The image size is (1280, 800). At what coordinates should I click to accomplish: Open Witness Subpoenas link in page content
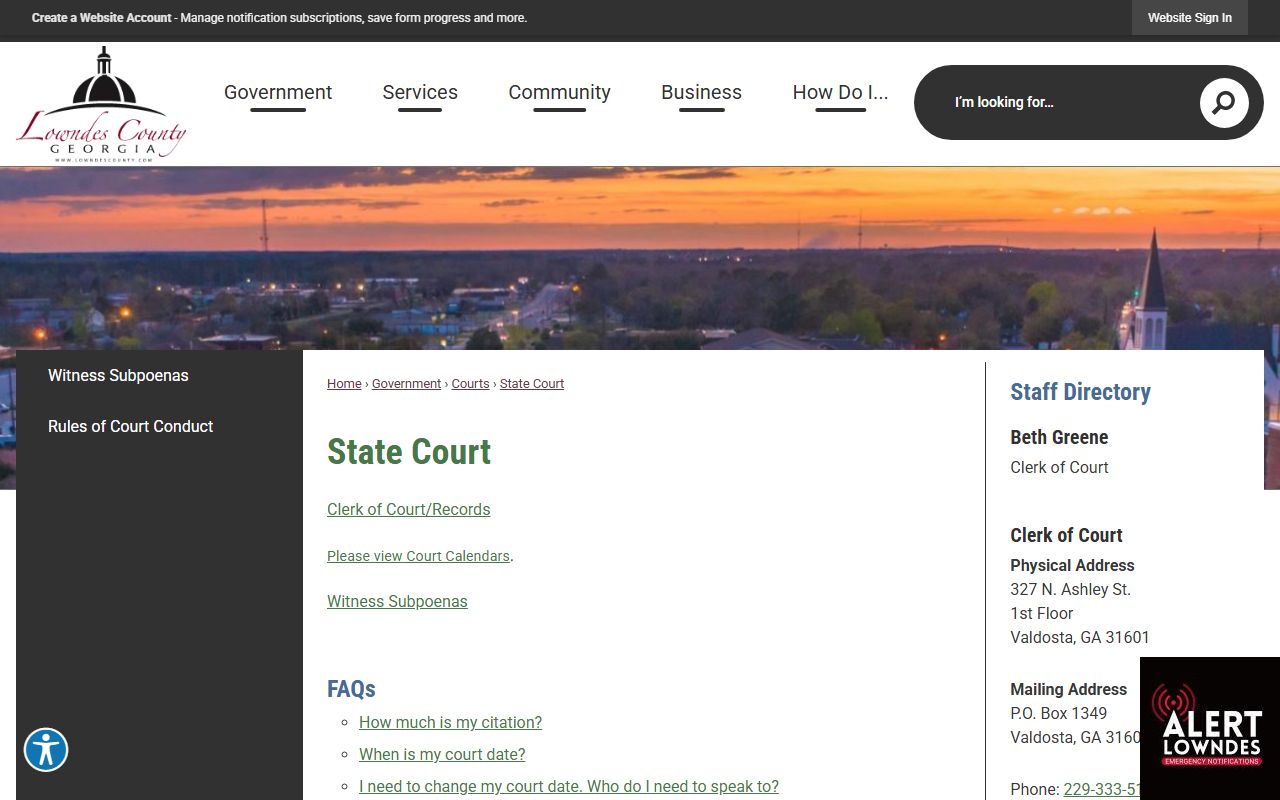click(x=397, y=601)
